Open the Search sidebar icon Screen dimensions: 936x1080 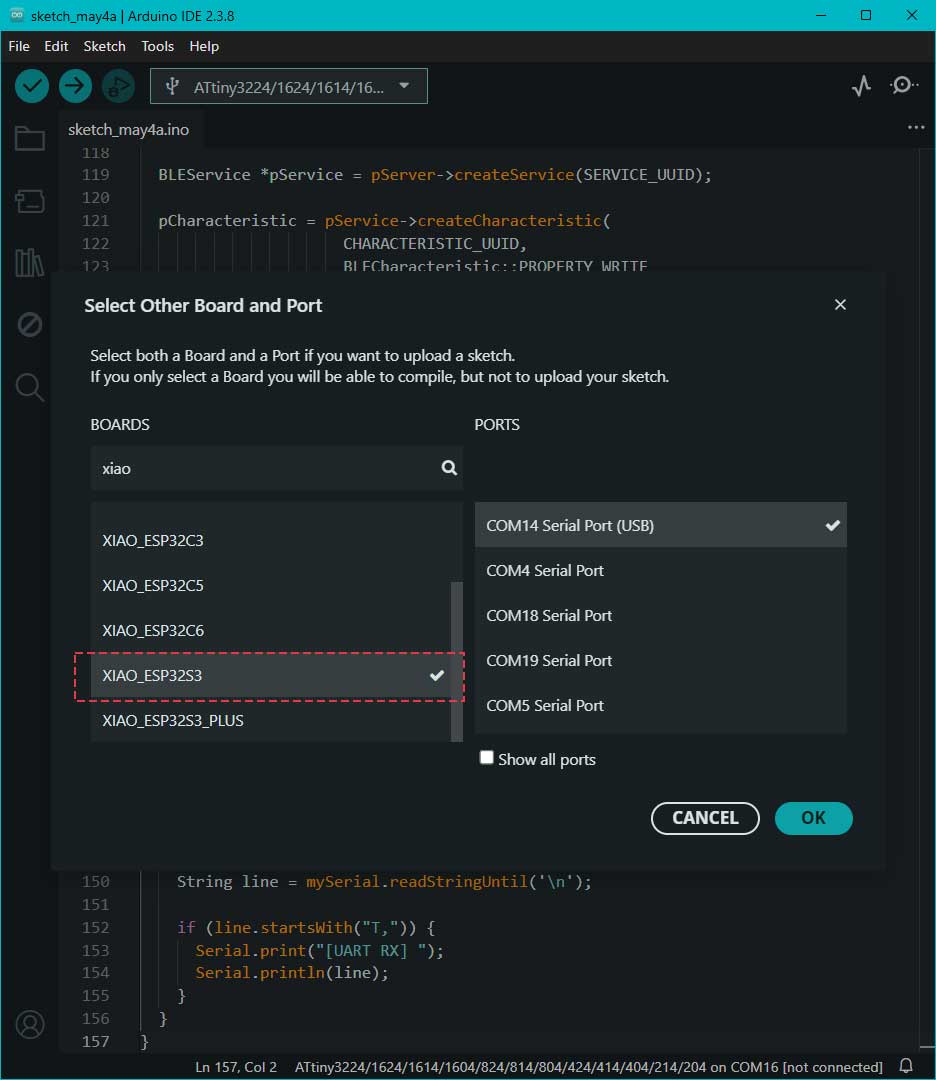coord(30,387)
